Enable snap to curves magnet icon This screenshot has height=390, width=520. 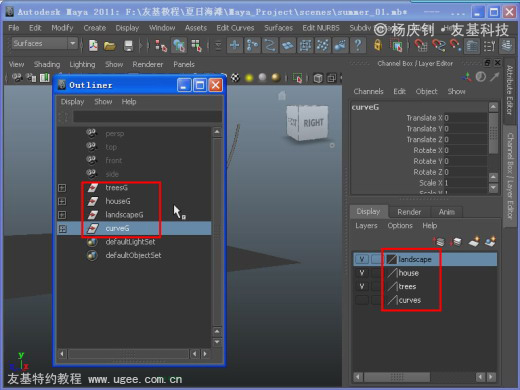coord(439,45)
